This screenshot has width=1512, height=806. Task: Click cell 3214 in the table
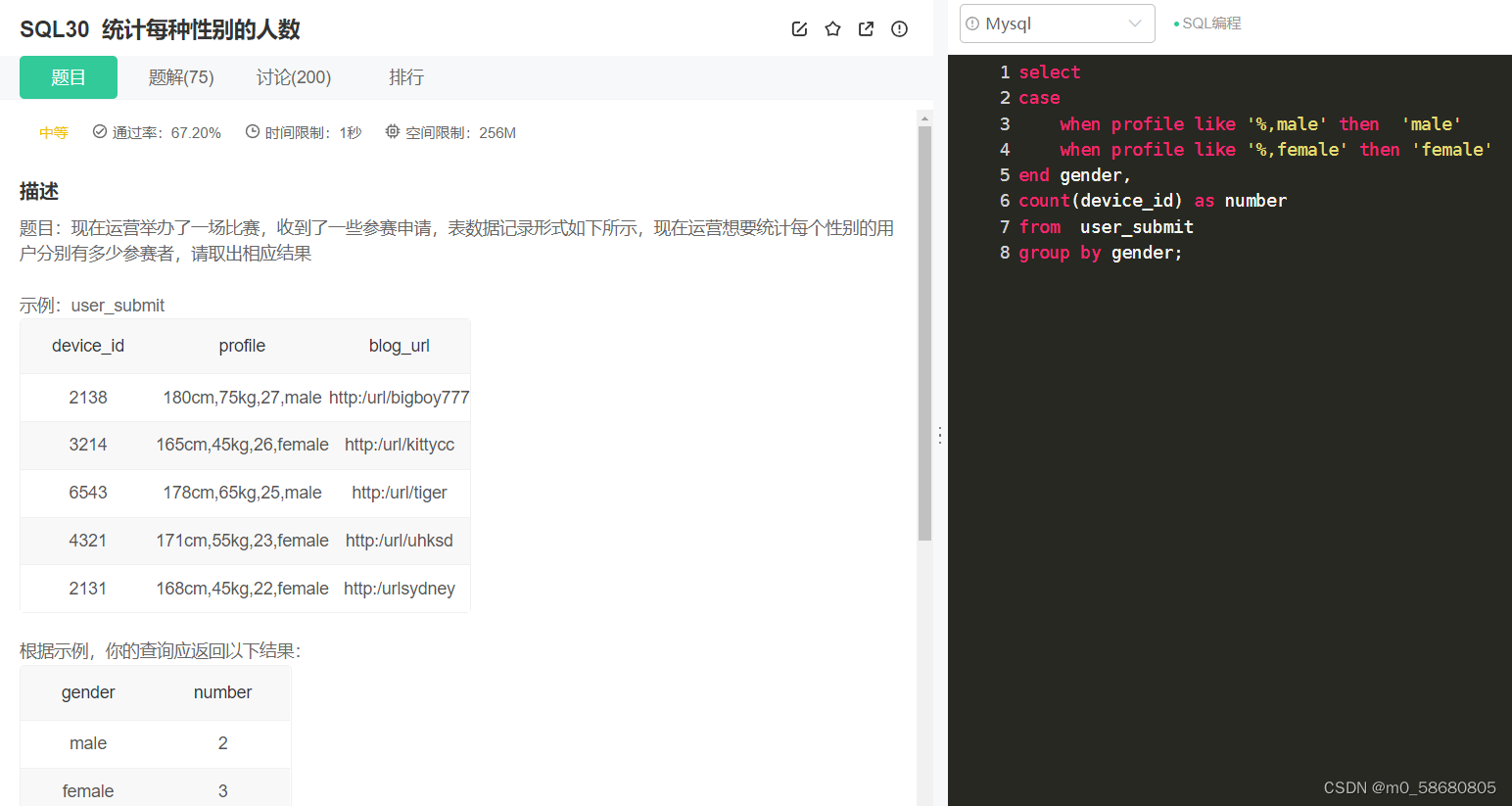(88, 445)
